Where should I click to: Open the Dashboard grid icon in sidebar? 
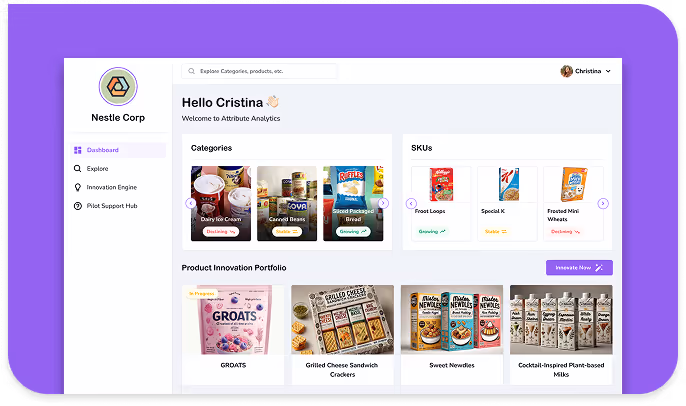coord(78,150)
